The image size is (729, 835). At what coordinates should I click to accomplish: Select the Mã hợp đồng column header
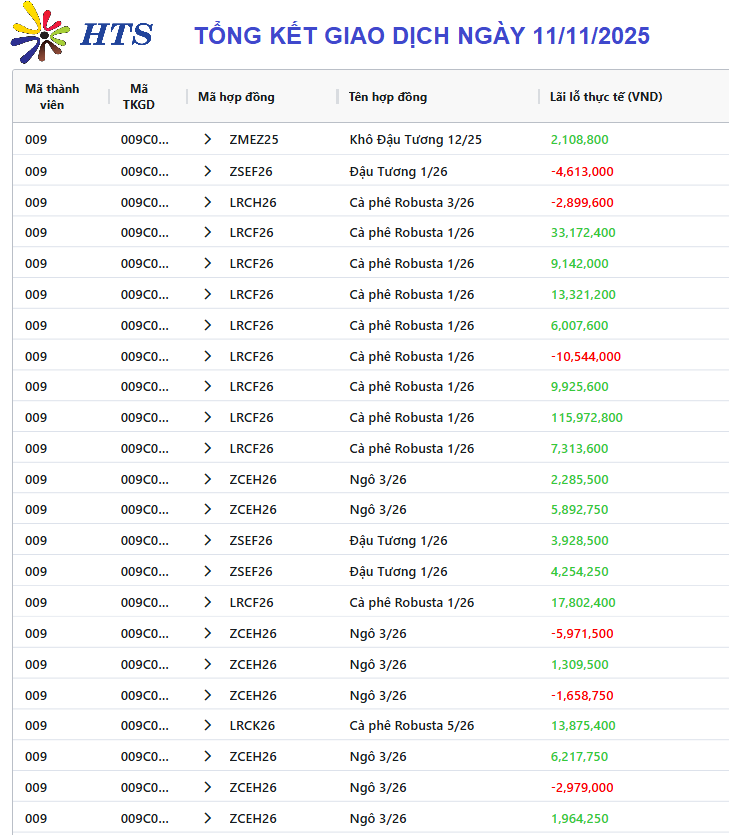(x=236, y=97)
